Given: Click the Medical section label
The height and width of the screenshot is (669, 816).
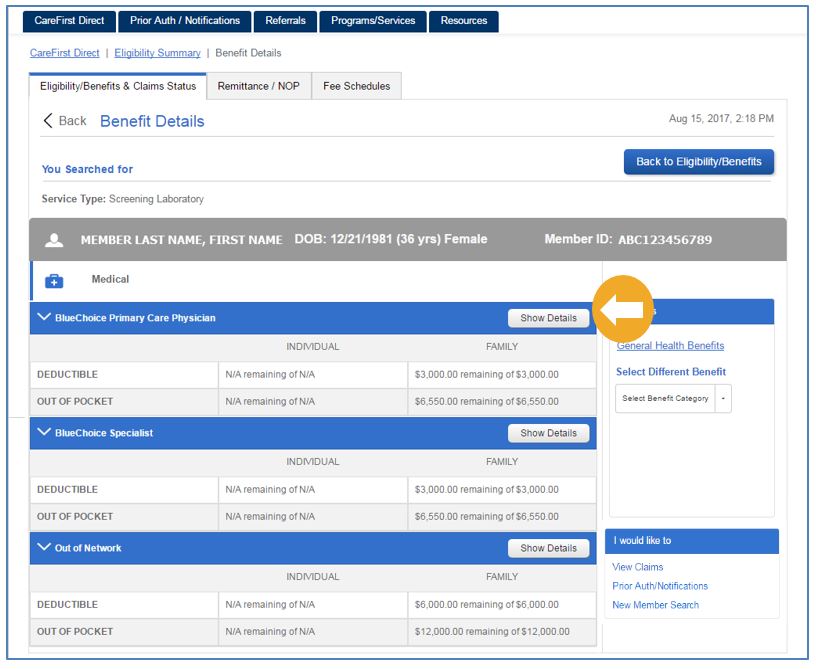Looking at the screenshot, I should (110, 279).
